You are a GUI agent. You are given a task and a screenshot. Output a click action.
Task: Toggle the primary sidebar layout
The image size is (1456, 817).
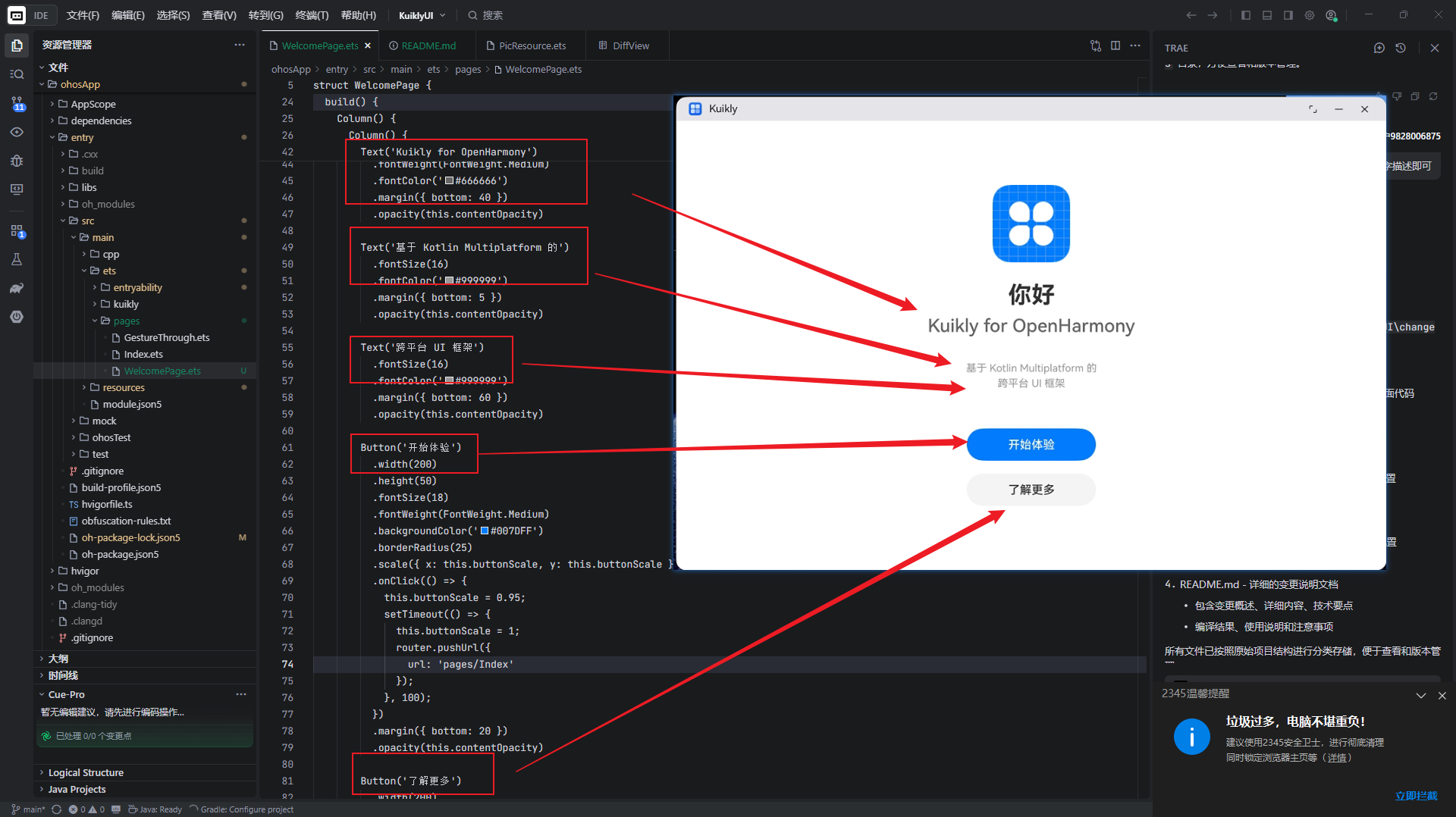(1246, 15)
